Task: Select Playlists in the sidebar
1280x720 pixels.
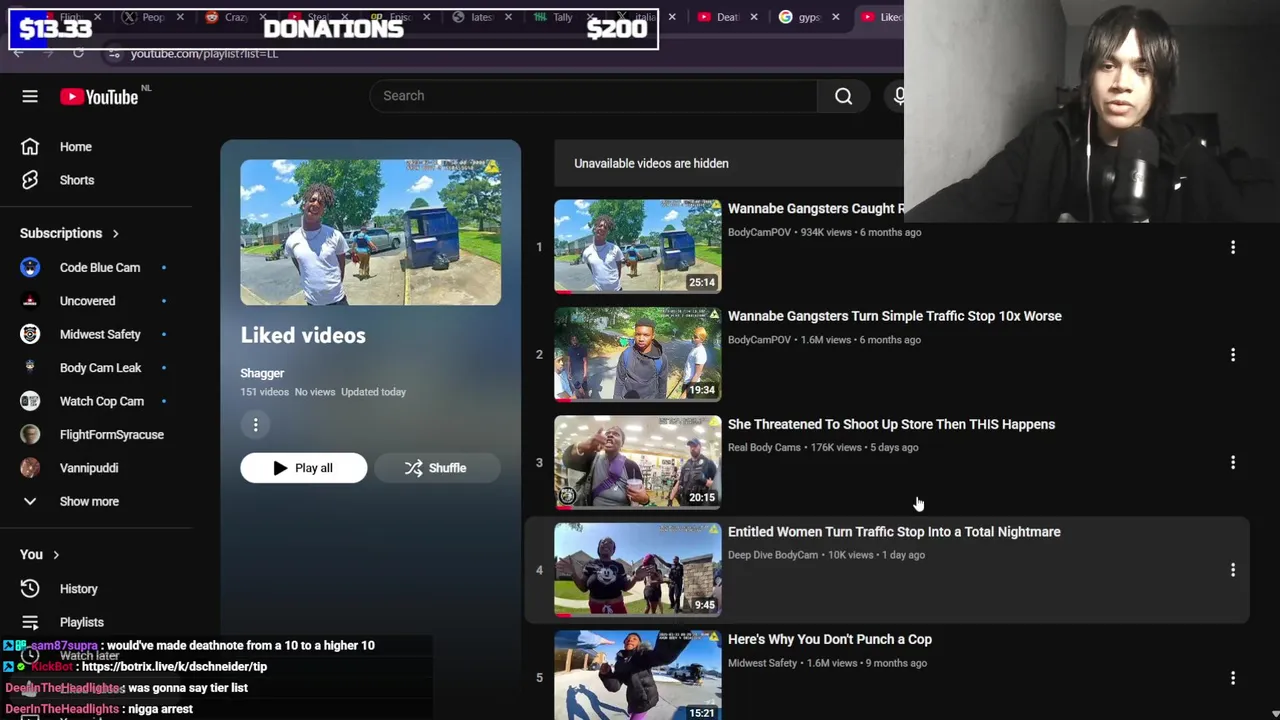Action: [82, 622]
